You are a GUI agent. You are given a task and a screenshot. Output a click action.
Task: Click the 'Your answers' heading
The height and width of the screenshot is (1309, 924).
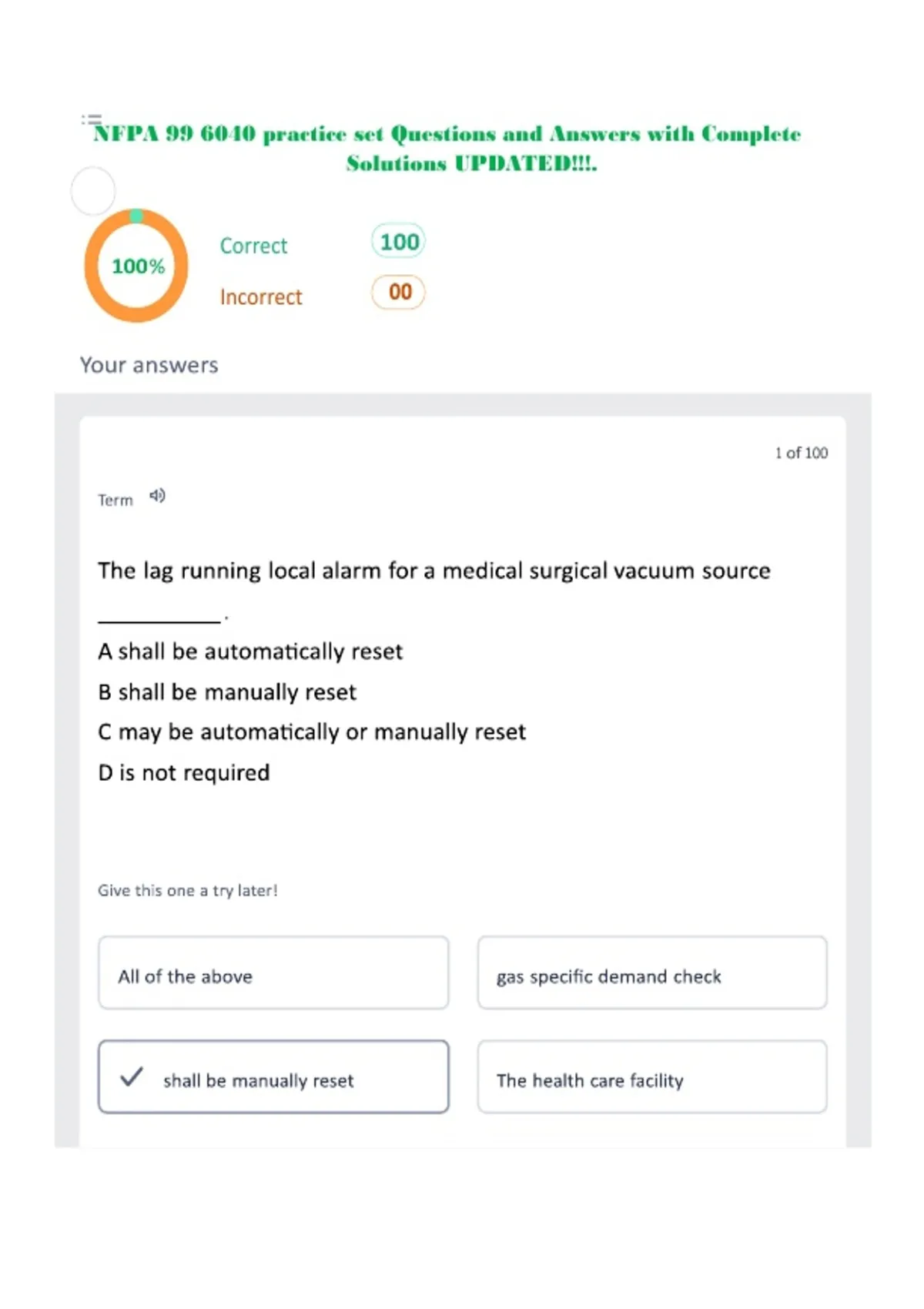point(149,365)
